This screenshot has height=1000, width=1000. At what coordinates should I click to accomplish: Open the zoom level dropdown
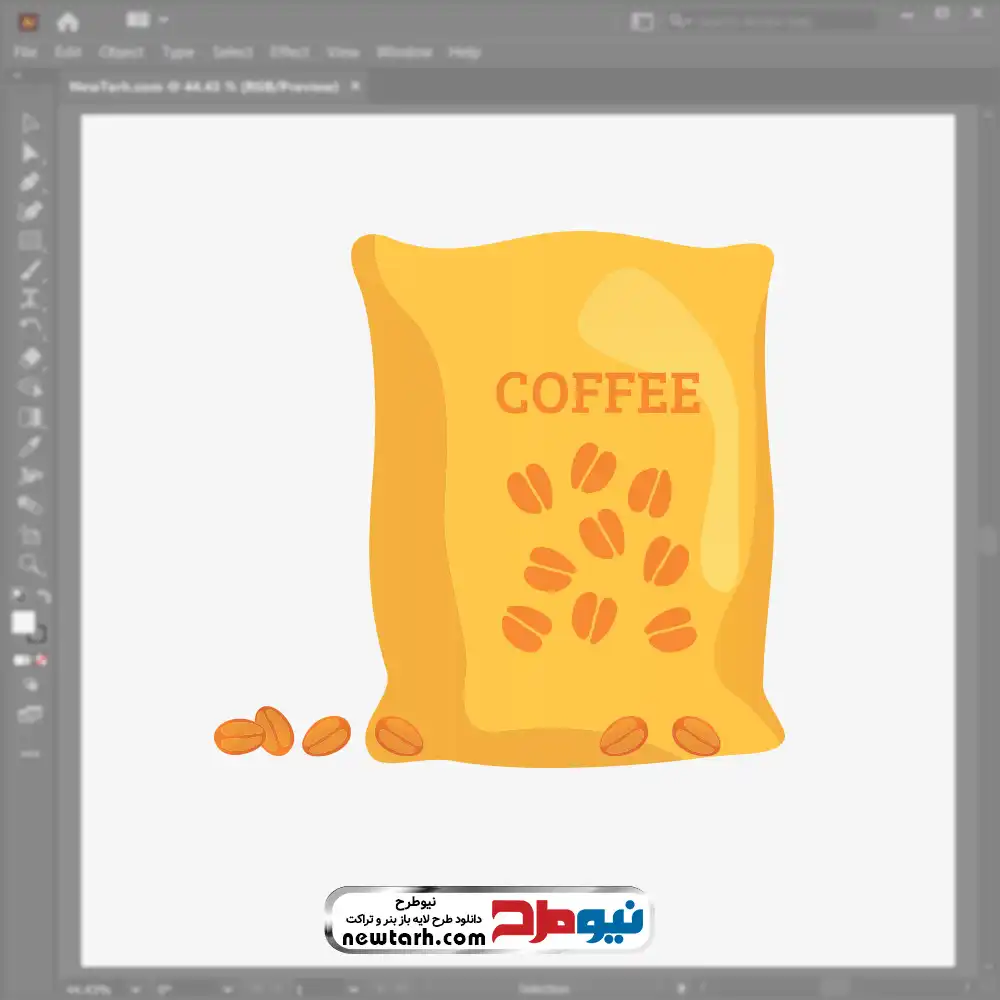[x=133, y=988]
